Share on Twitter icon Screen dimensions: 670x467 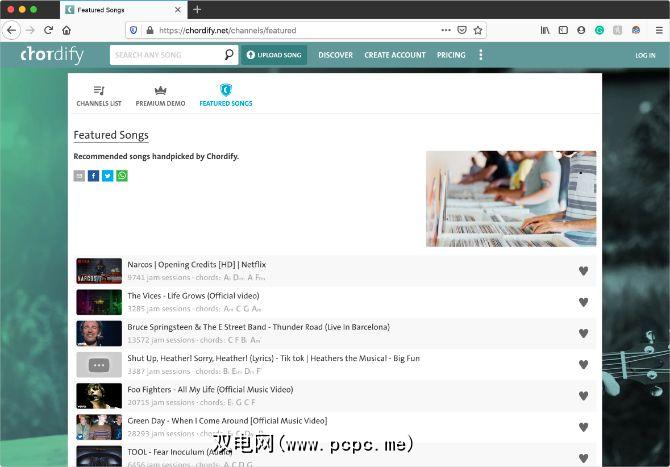click(x=108, y=176)
